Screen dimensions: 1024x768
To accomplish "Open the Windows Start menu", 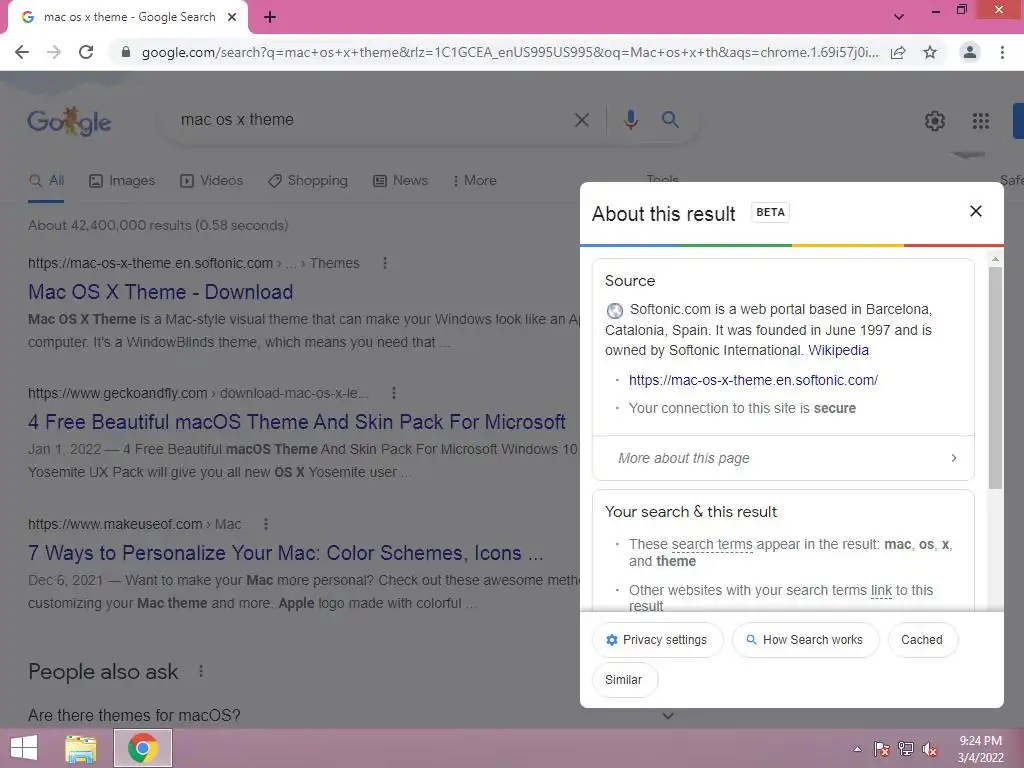I will (x=24, y=748).
